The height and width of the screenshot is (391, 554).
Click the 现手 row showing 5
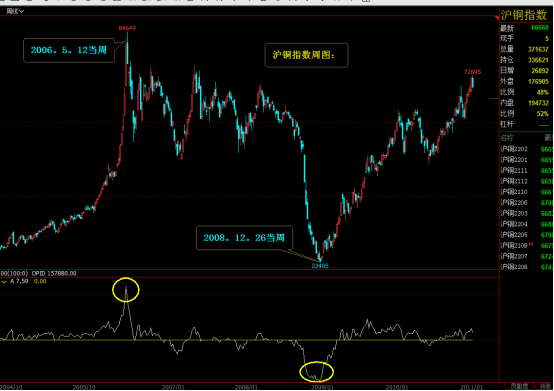(x=525, y=38)
